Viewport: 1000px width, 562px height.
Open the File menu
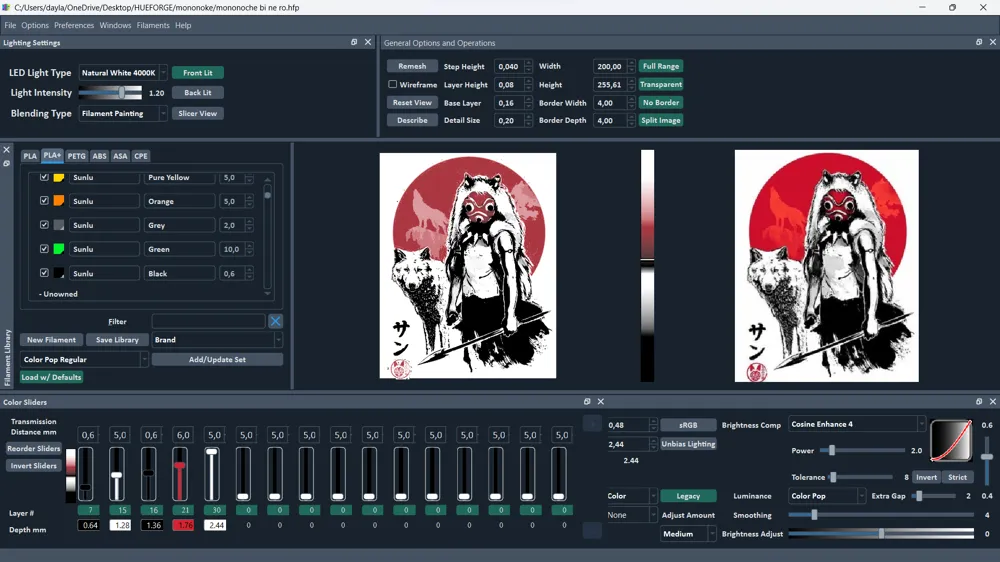(x=10, y=26)
